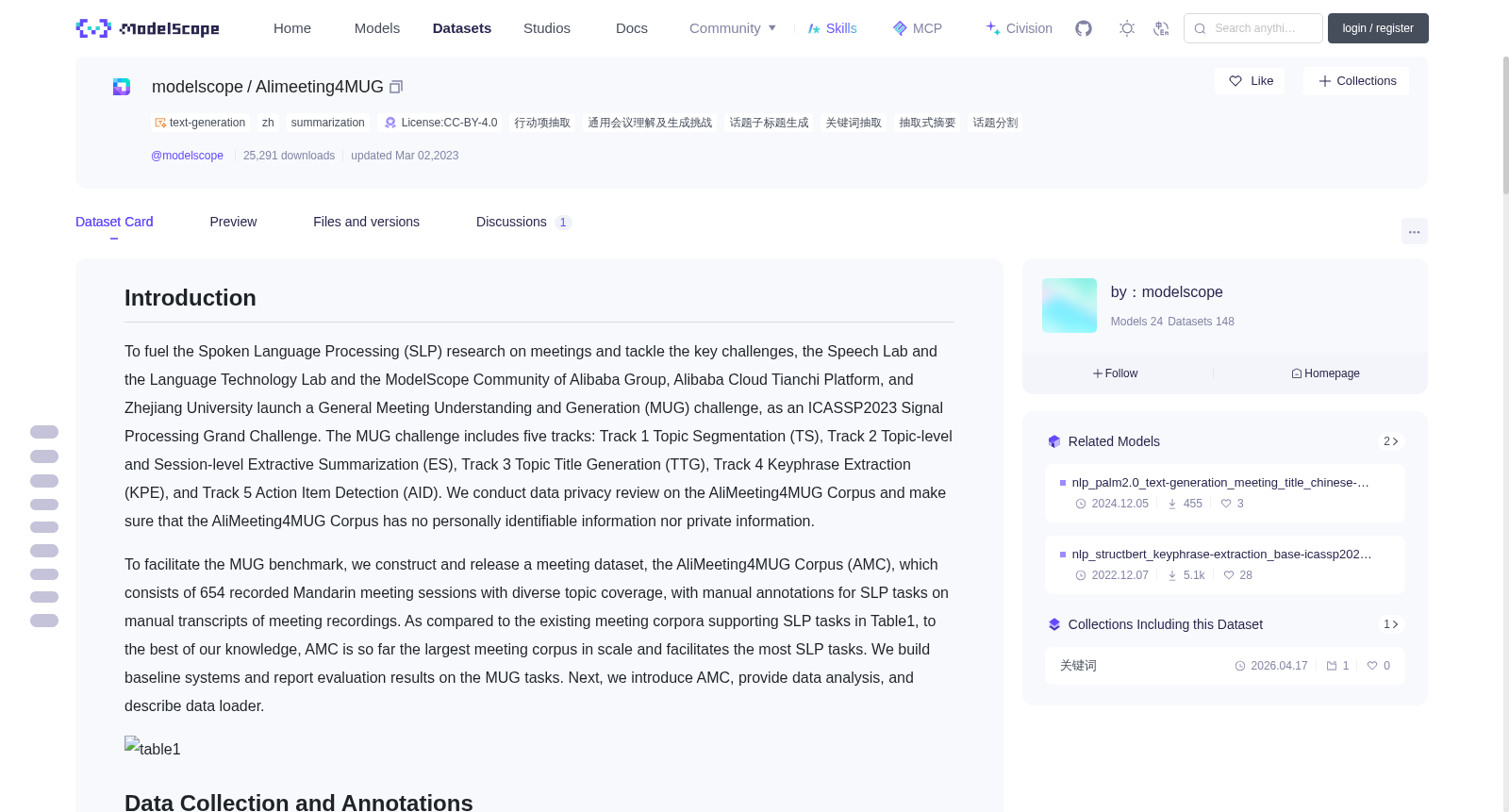Open the Models menu item

click(x=377, y=28)
